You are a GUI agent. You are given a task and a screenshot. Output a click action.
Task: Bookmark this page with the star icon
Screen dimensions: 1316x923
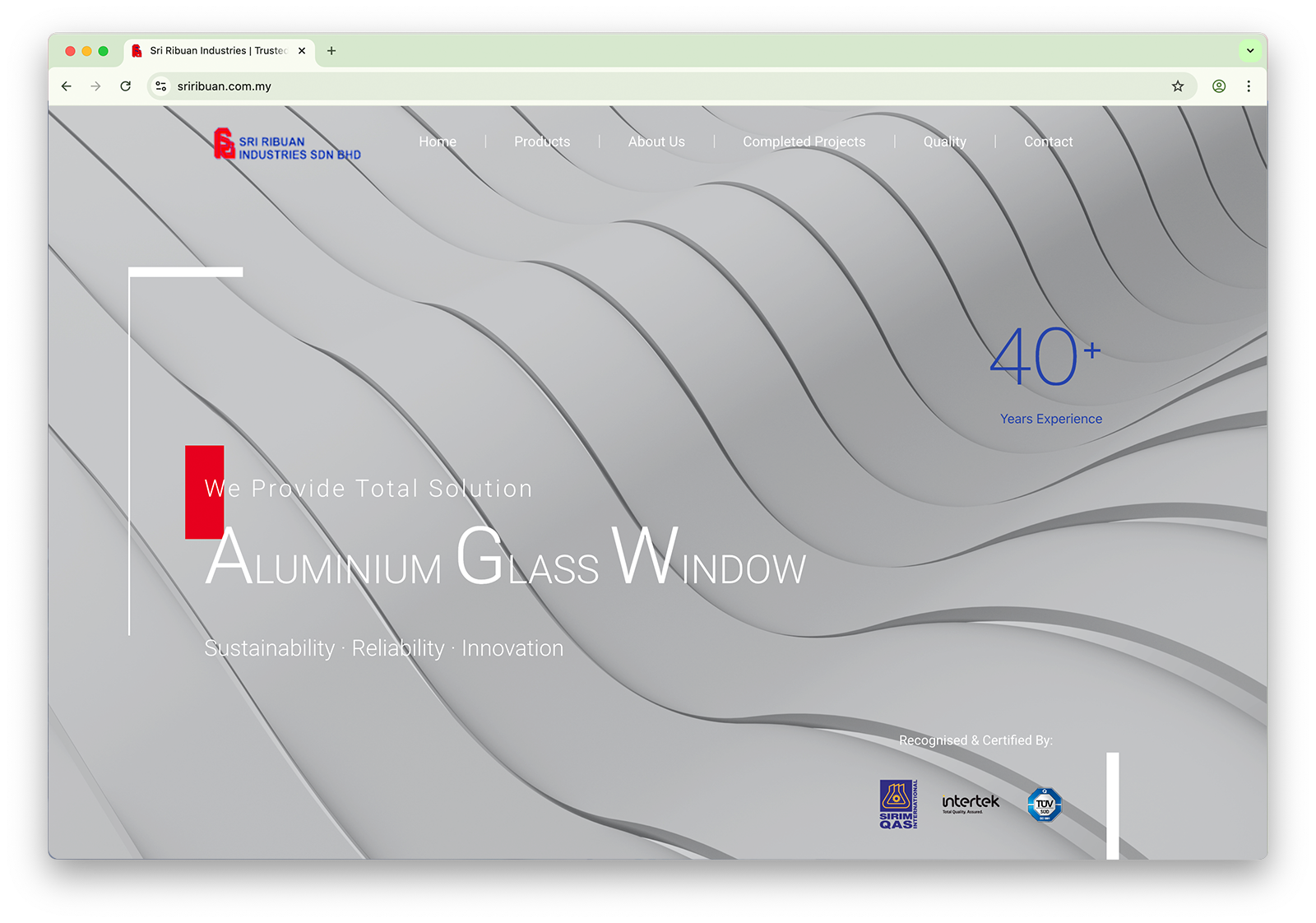click(x=1178, y=86)
